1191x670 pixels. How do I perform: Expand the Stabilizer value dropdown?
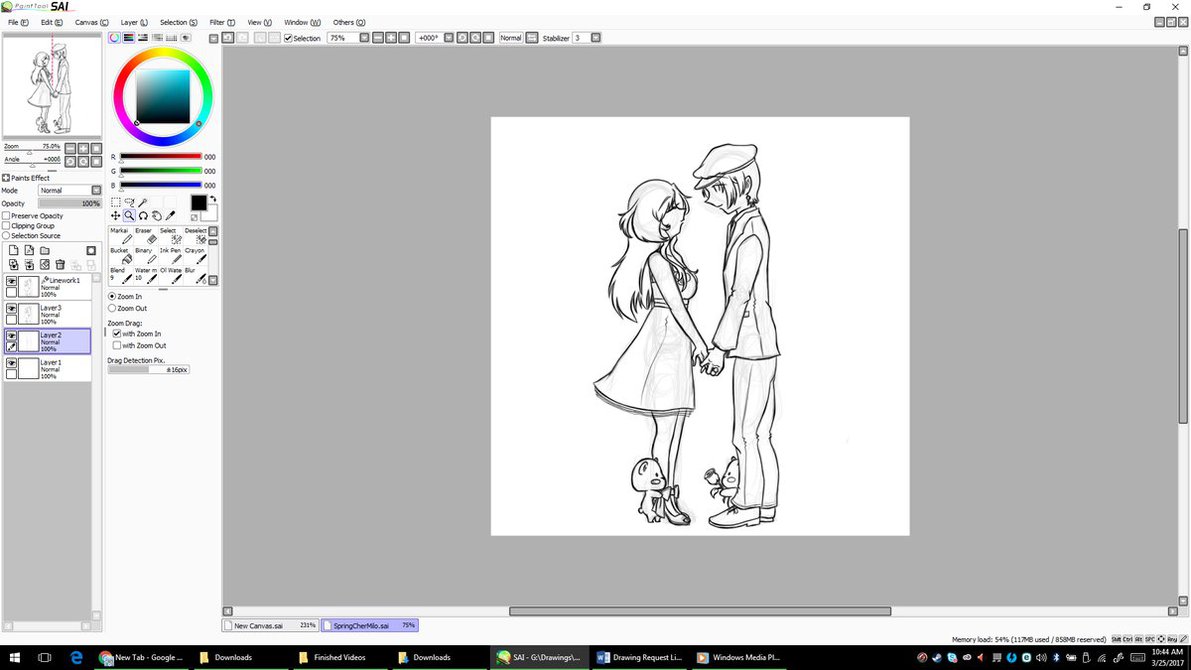tap(595, 38)
